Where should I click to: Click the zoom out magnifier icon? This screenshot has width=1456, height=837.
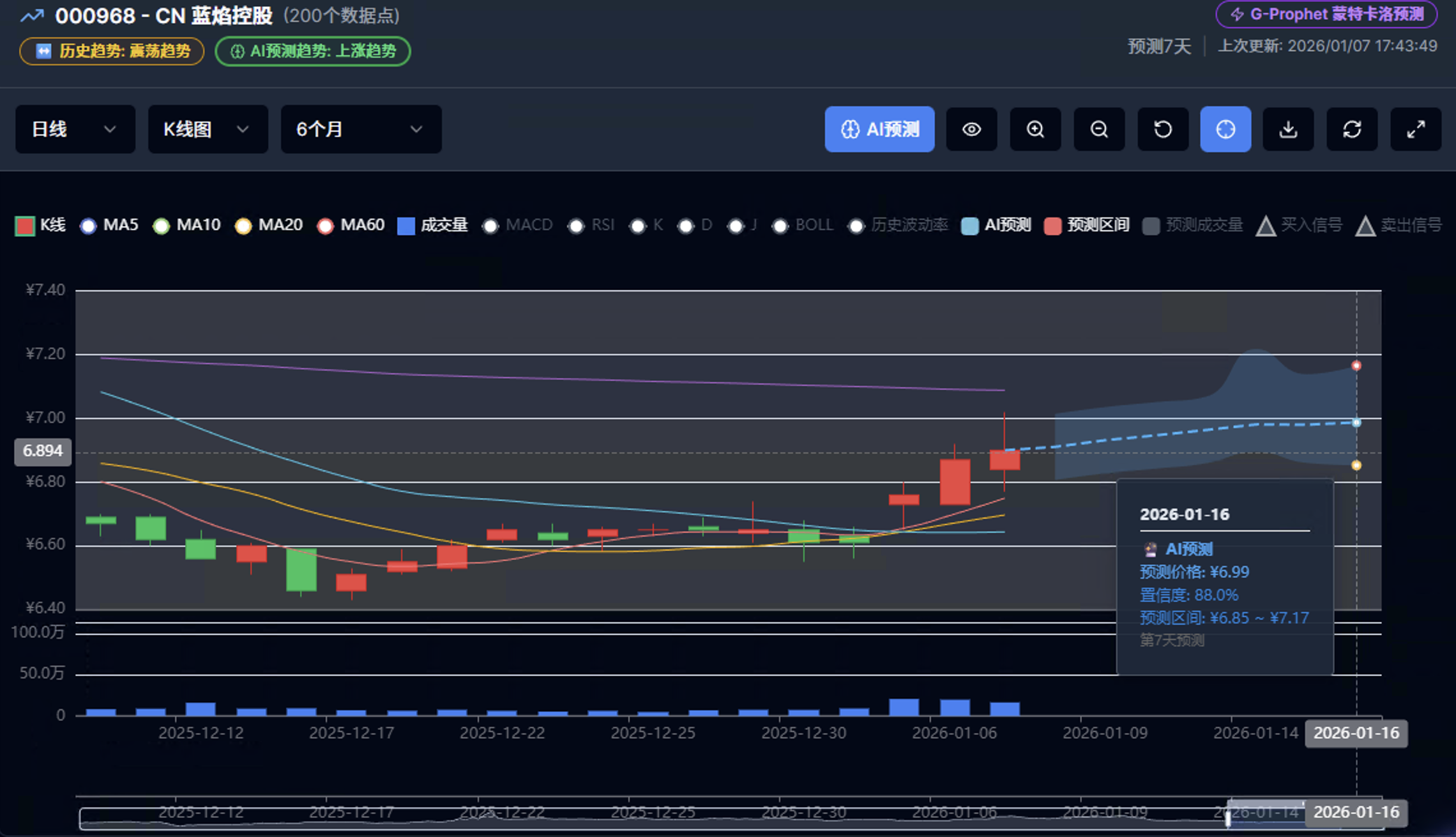click(x=1099, y=129)
